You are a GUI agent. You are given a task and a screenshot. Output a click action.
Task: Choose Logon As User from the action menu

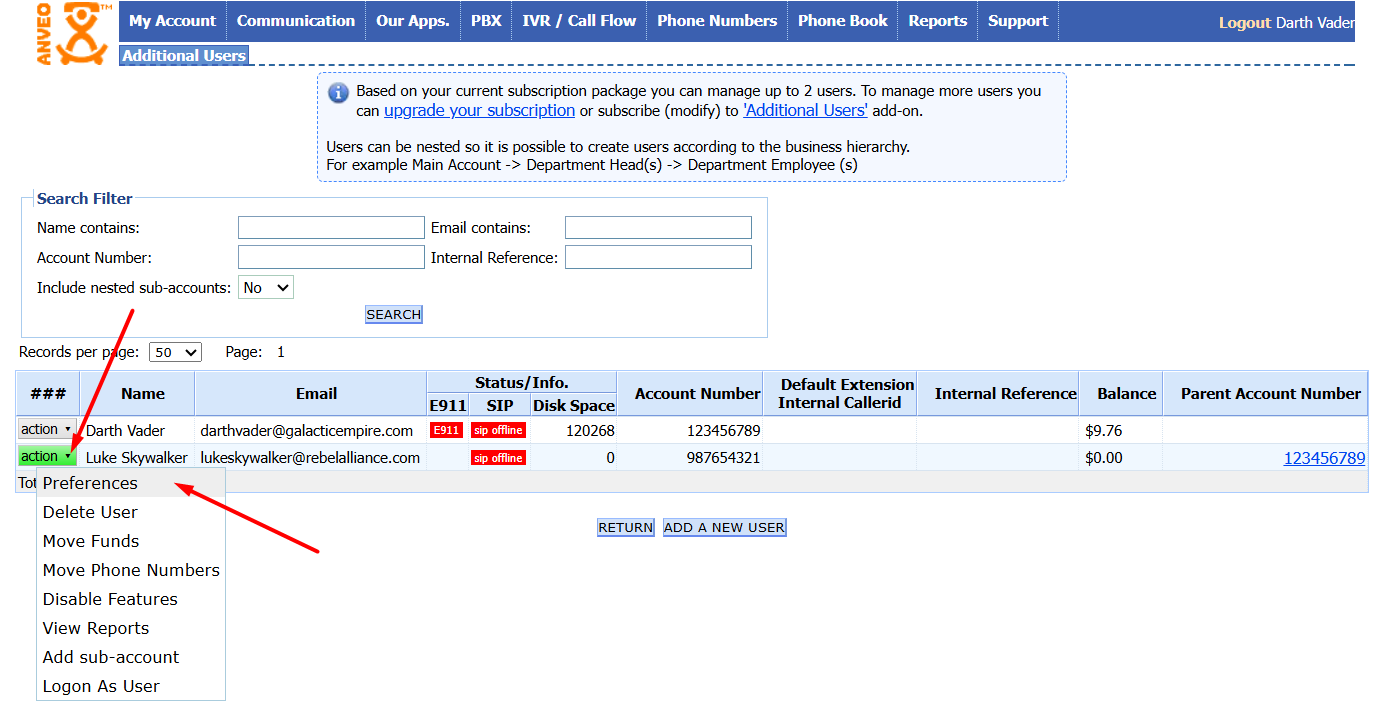131,686
